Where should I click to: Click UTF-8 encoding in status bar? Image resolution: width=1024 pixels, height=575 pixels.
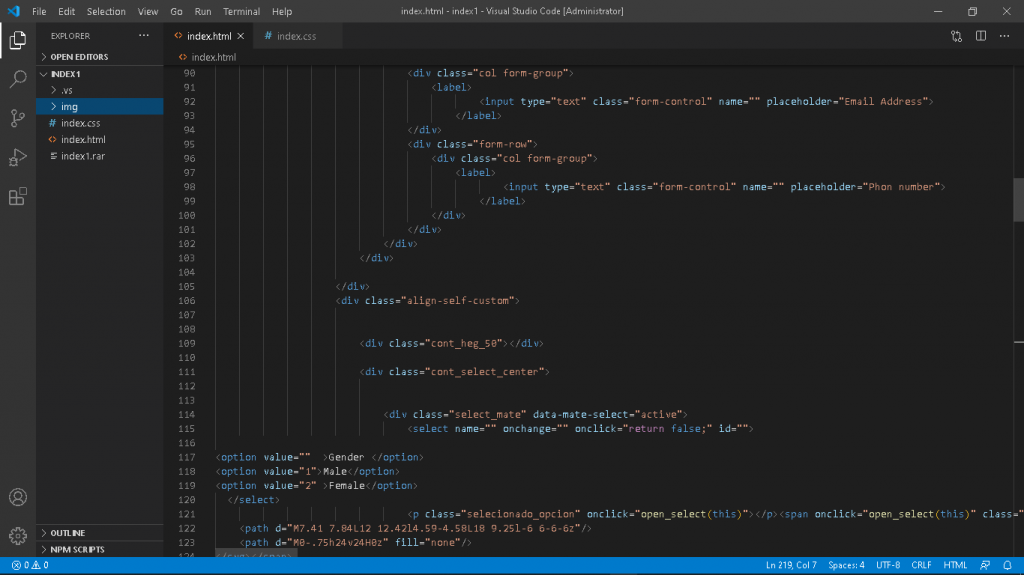(888, 565)
